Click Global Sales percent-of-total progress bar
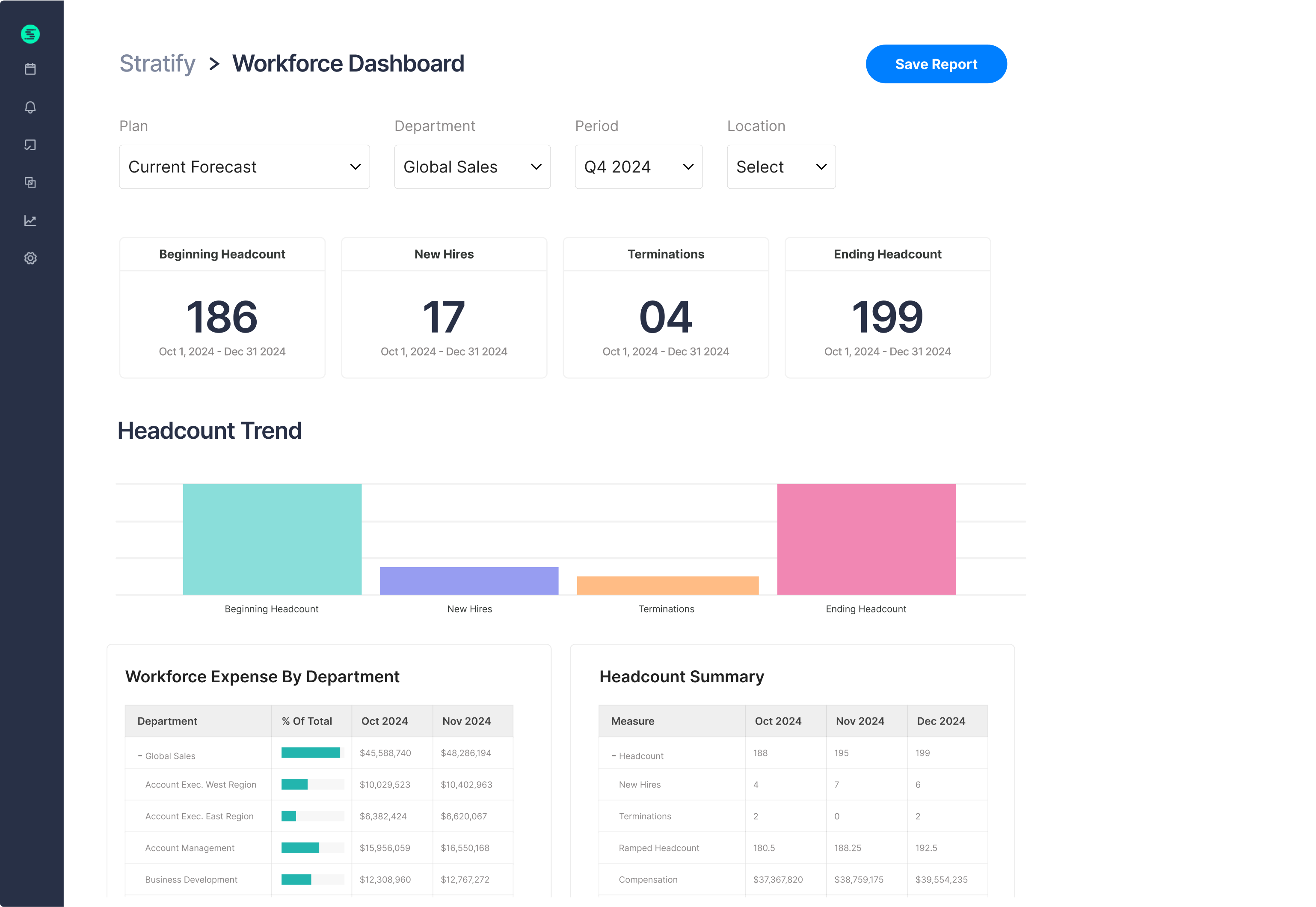 coord(311,752)
